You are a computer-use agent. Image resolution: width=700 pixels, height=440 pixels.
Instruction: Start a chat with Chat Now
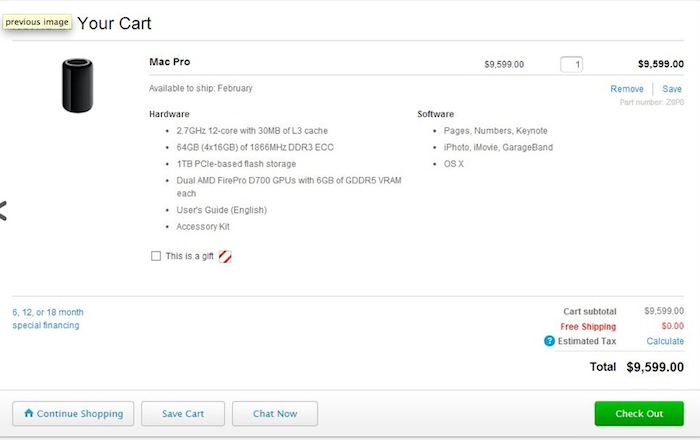[x=274, y=413]
